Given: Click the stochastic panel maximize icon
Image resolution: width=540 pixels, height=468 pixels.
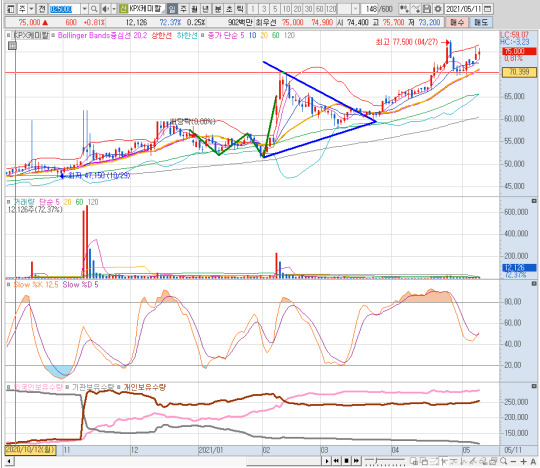Looking at the screenshot, I should [534, 284].
